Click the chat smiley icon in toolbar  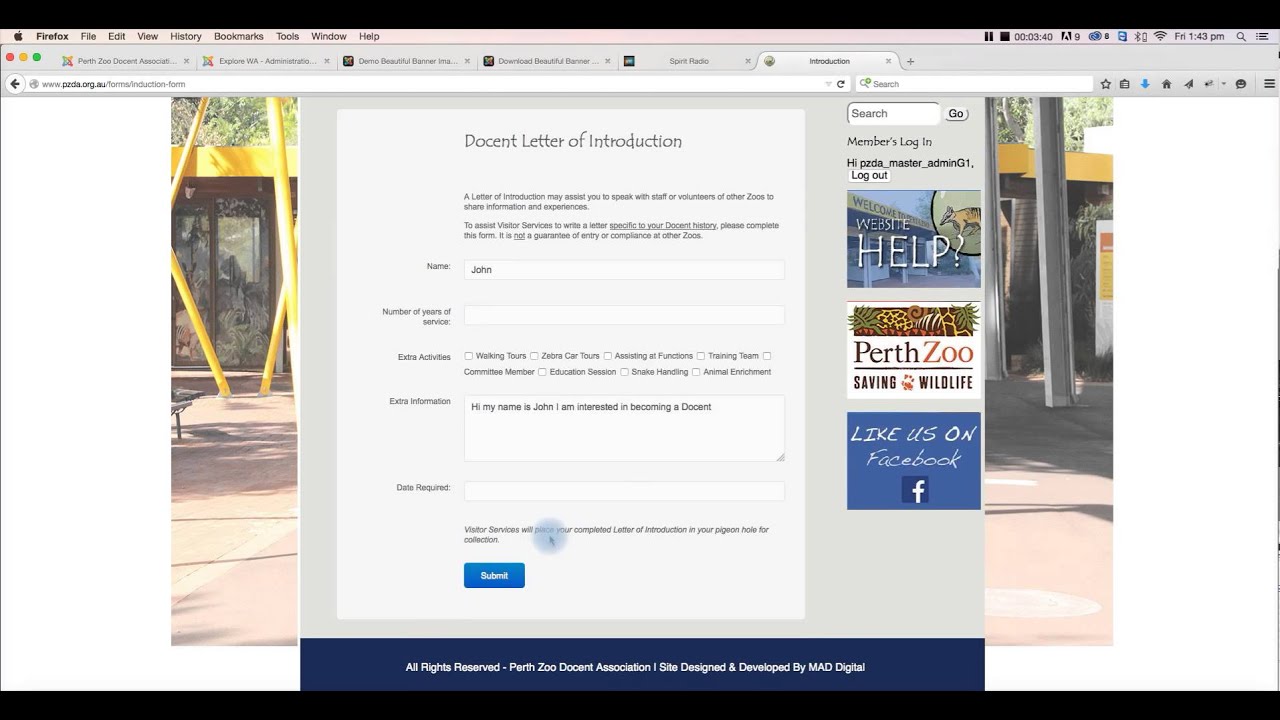tap(1241, 84)
